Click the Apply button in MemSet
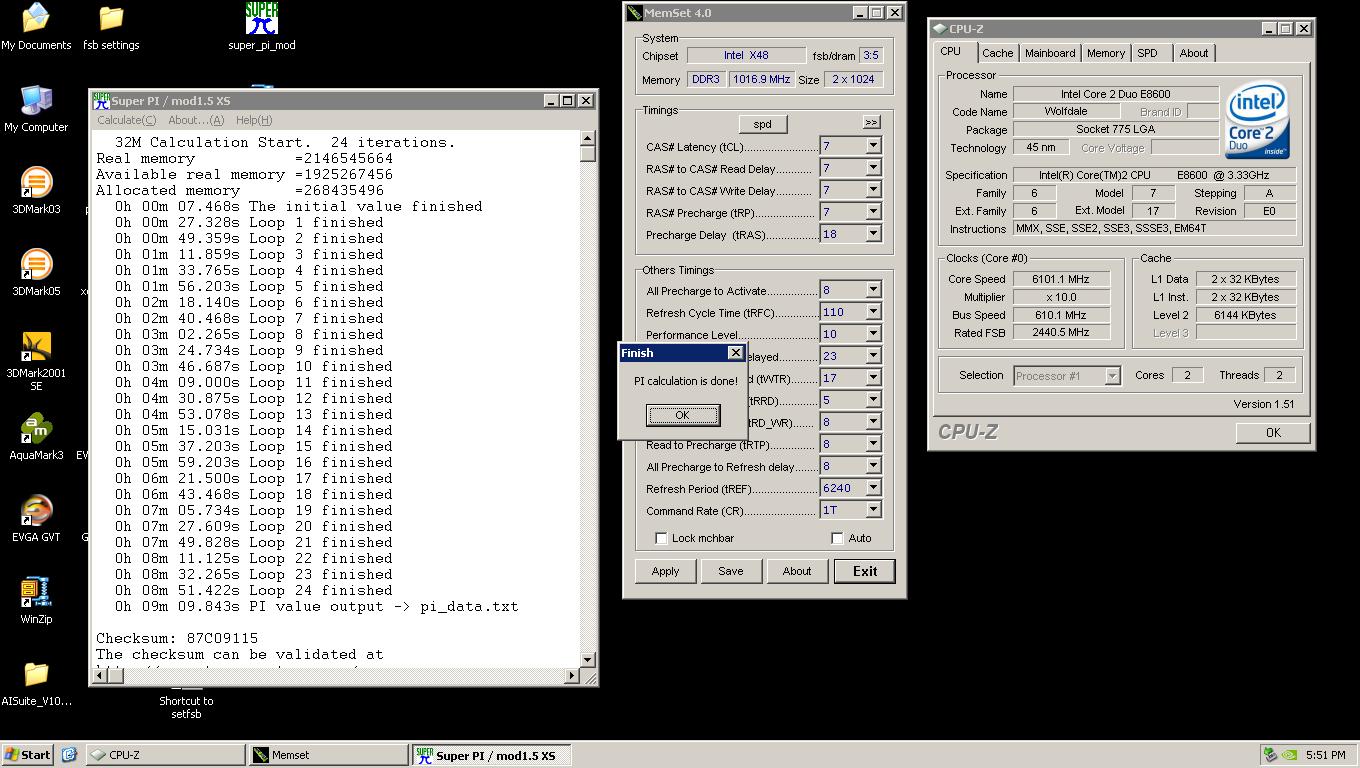The width and height of the screenshot is (1360, 768). tap(665, 571)
